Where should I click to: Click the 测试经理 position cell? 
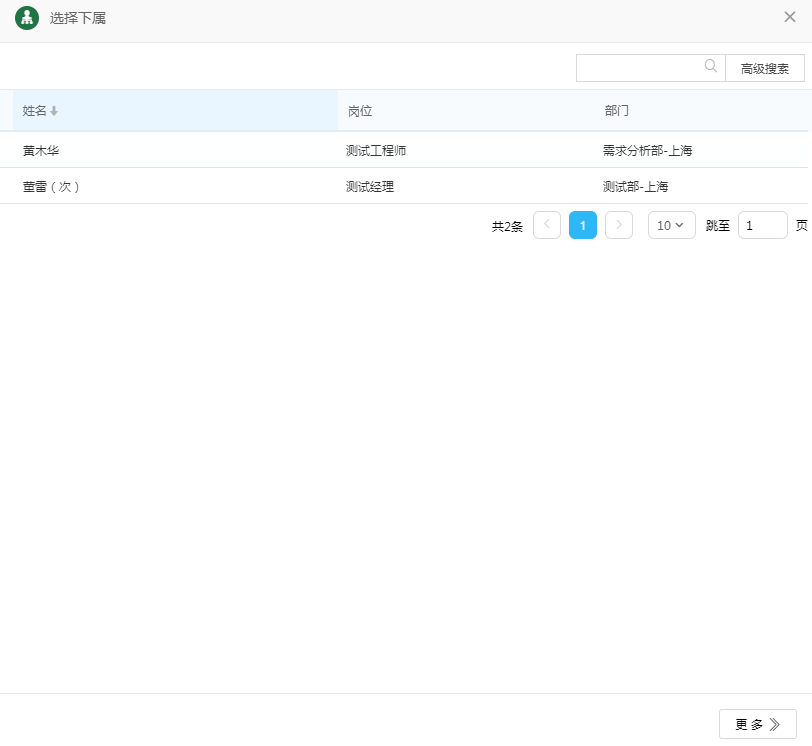point(370,187)
